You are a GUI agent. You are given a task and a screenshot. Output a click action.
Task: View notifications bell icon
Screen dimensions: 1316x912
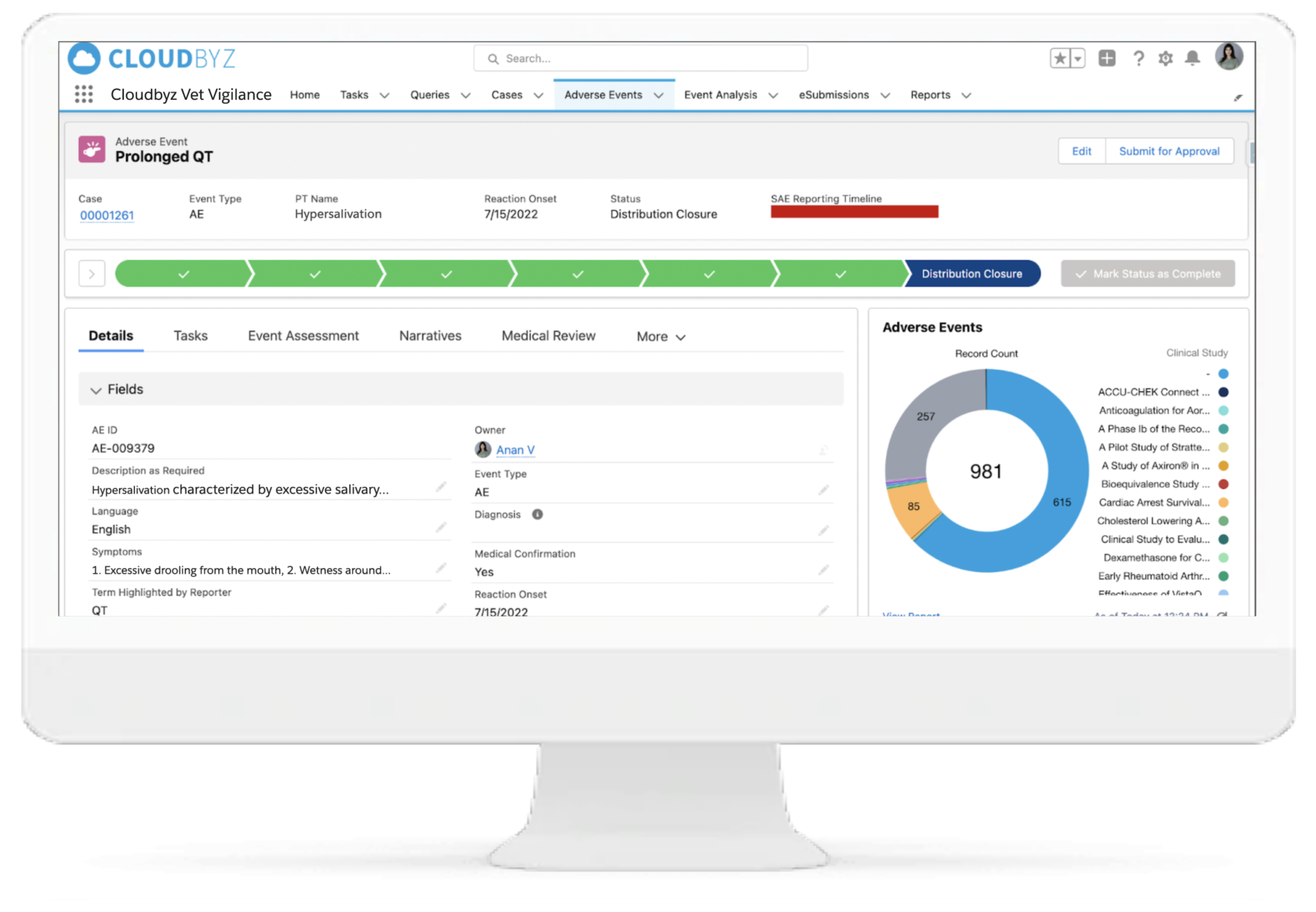point(1192,58)
